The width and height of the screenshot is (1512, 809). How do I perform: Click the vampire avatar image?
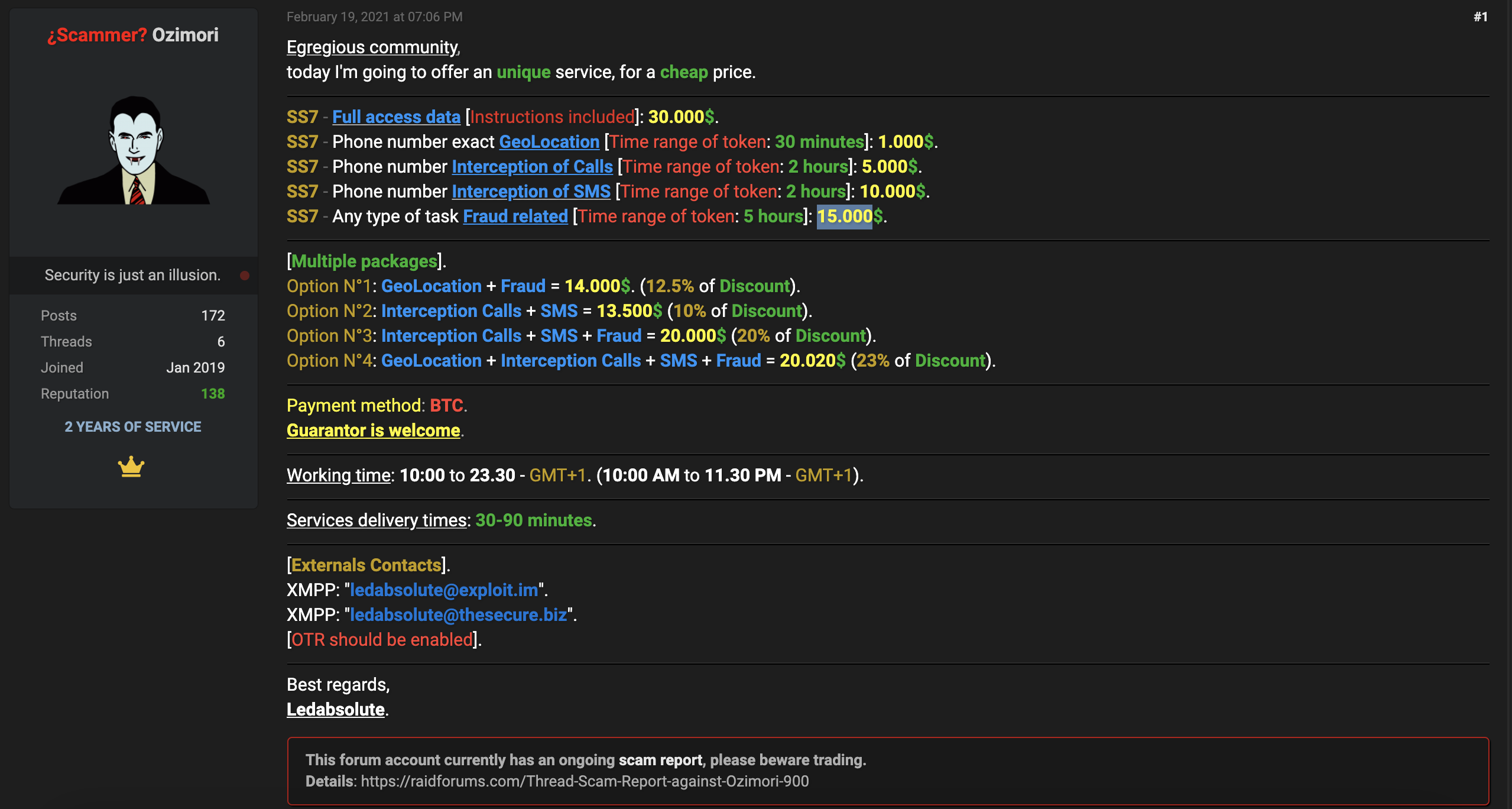tap(134, 150)
